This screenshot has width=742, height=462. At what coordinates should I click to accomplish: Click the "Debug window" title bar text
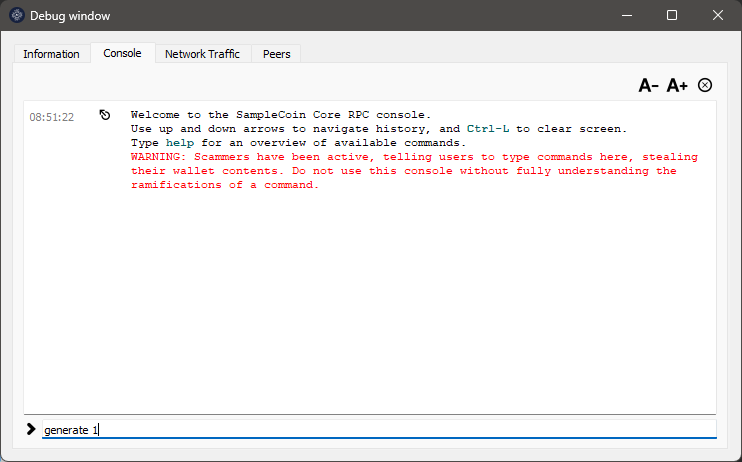pos(70,16)
